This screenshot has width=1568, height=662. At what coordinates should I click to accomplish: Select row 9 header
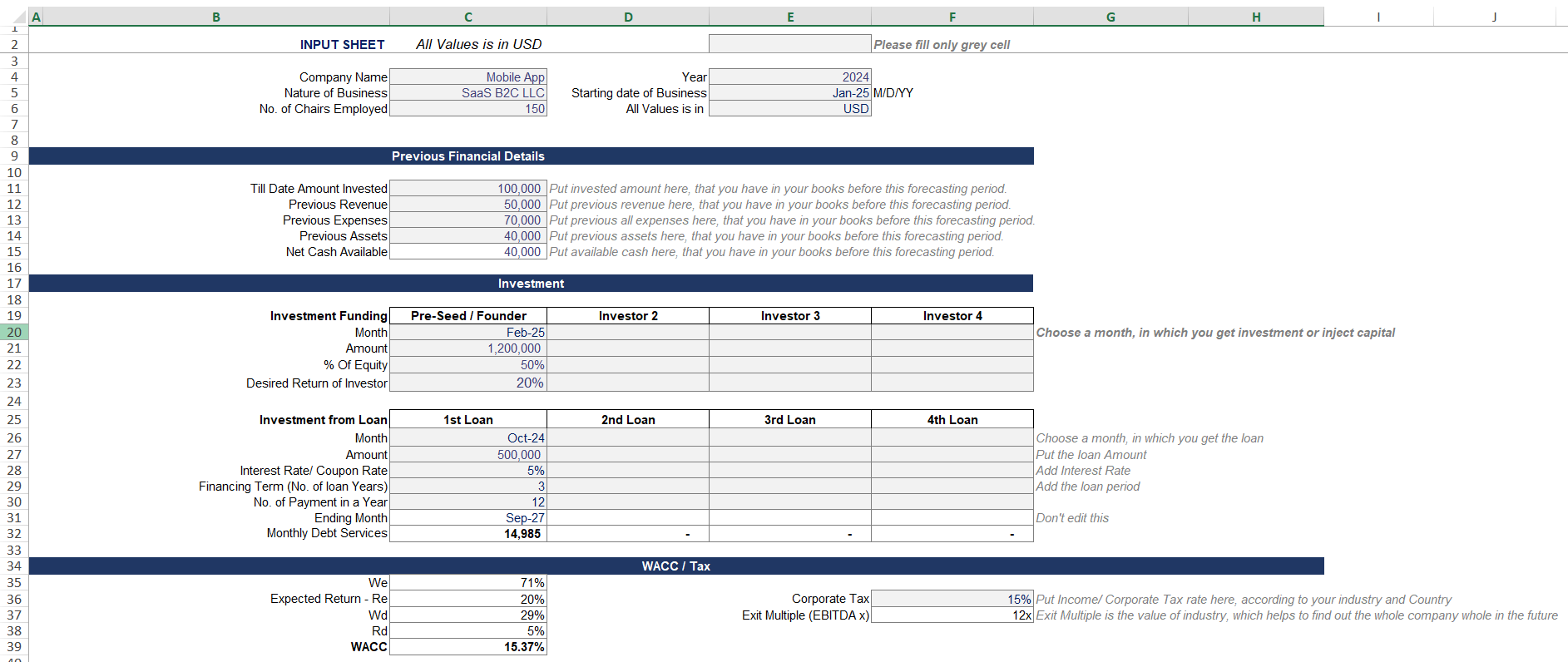pyautogui.click(x=14, y=156)
